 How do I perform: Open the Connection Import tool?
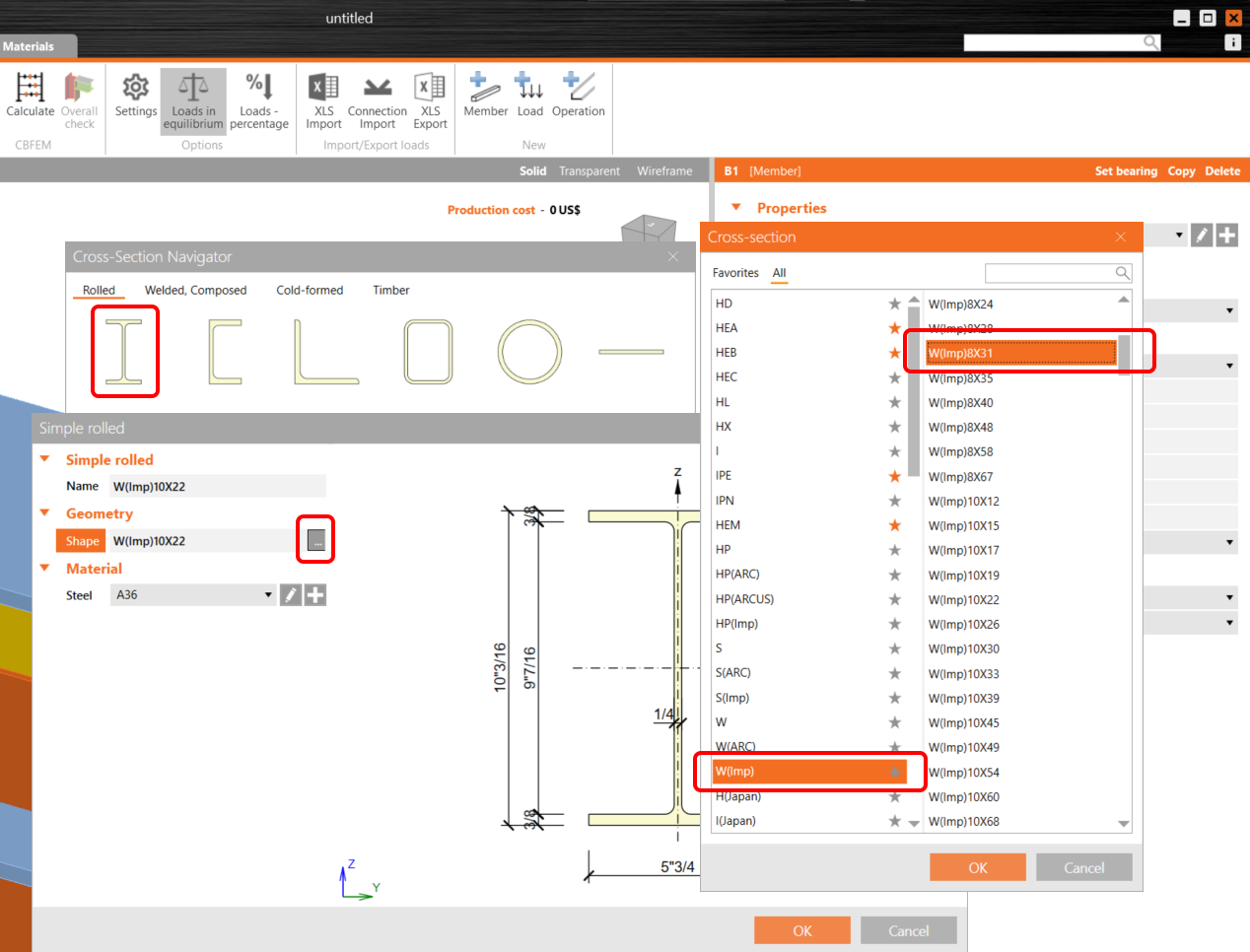(377, 94)
